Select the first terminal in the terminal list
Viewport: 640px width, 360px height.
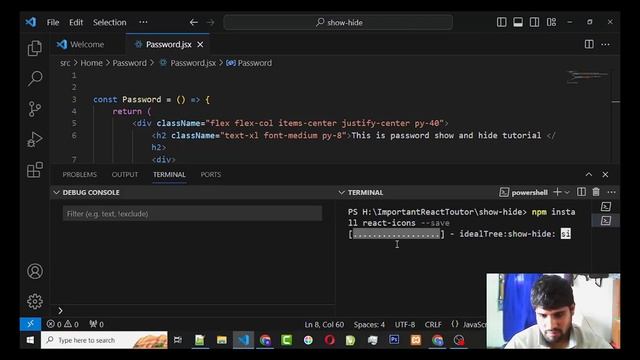[x=606, y=207]
